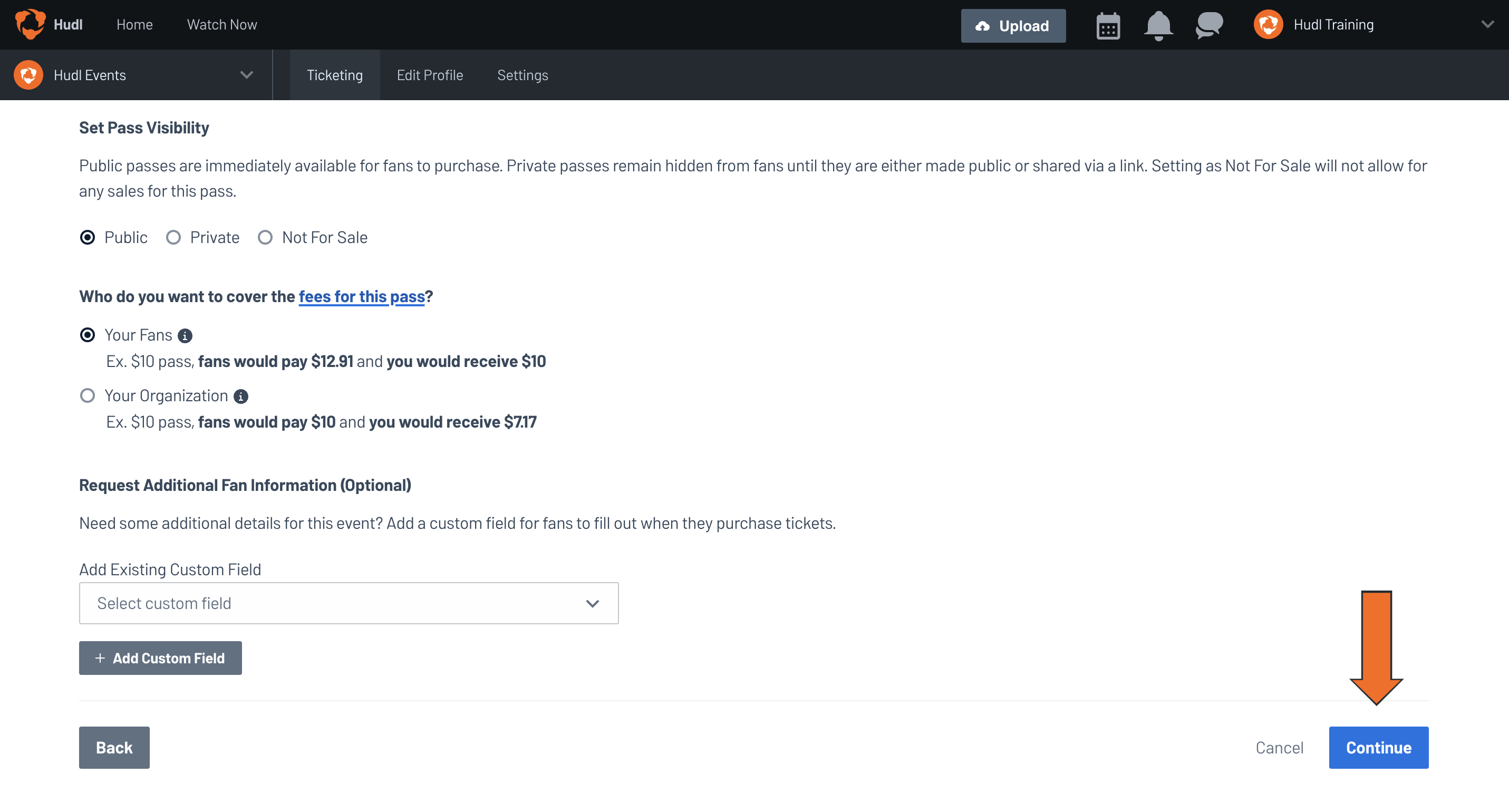Open notifications via the bell icon
1509x812 pixels.
[x=1158, y=25]
